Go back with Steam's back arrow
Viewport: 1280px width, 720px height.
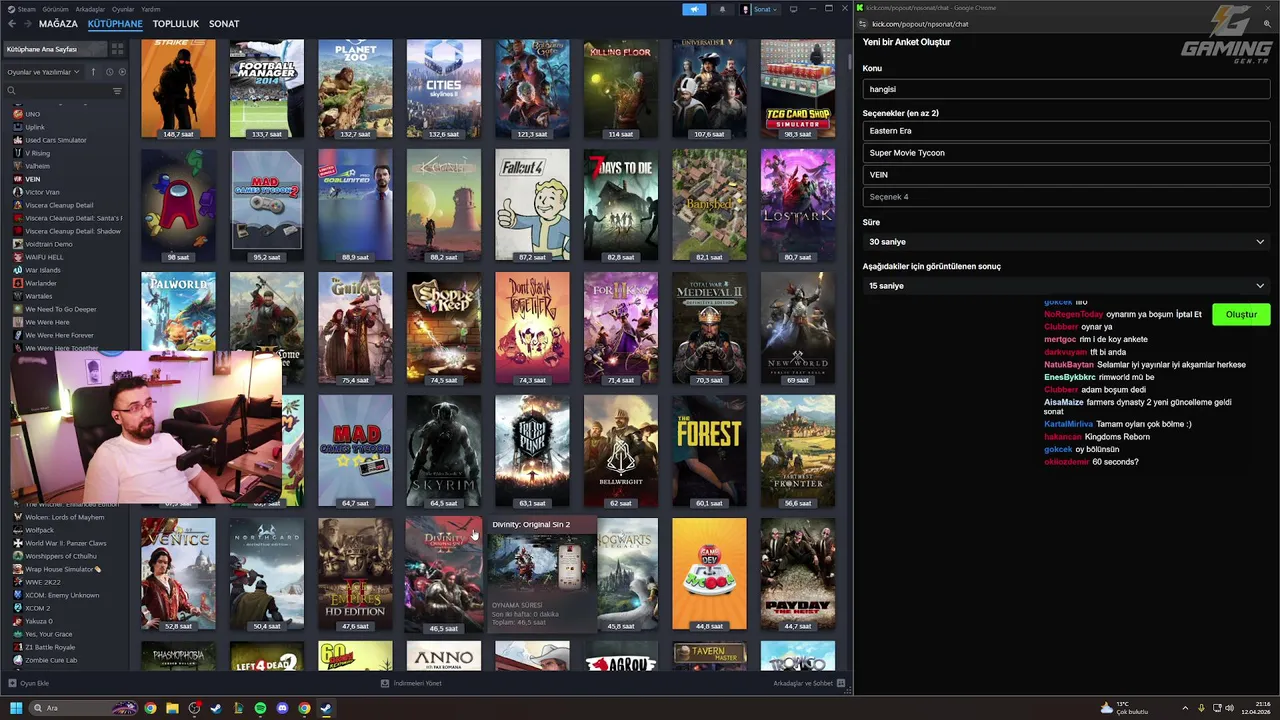(12, 23)
